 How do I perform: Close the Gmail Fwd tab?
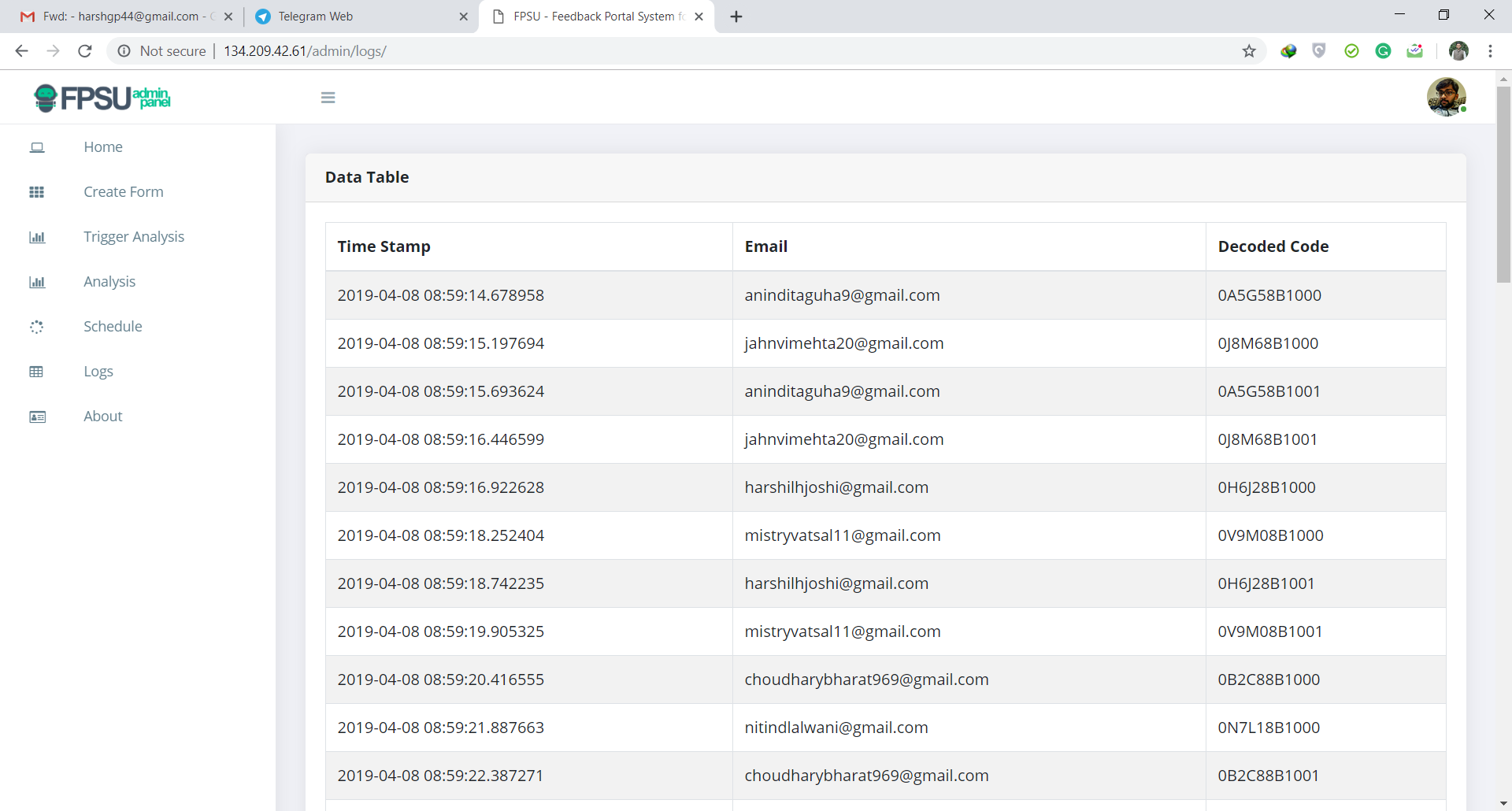228,17
